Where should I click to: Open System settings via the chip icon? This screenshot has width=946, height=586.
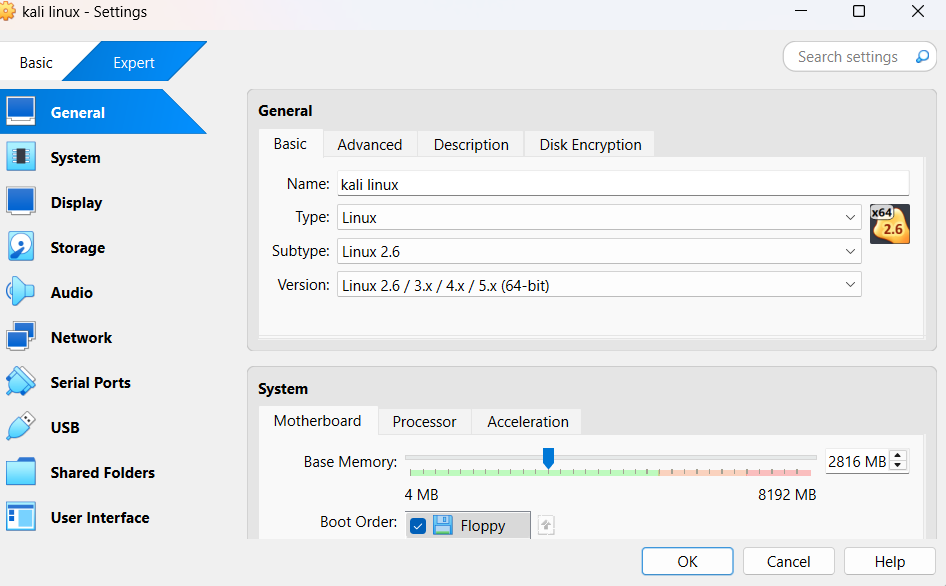tap(21, 157)
